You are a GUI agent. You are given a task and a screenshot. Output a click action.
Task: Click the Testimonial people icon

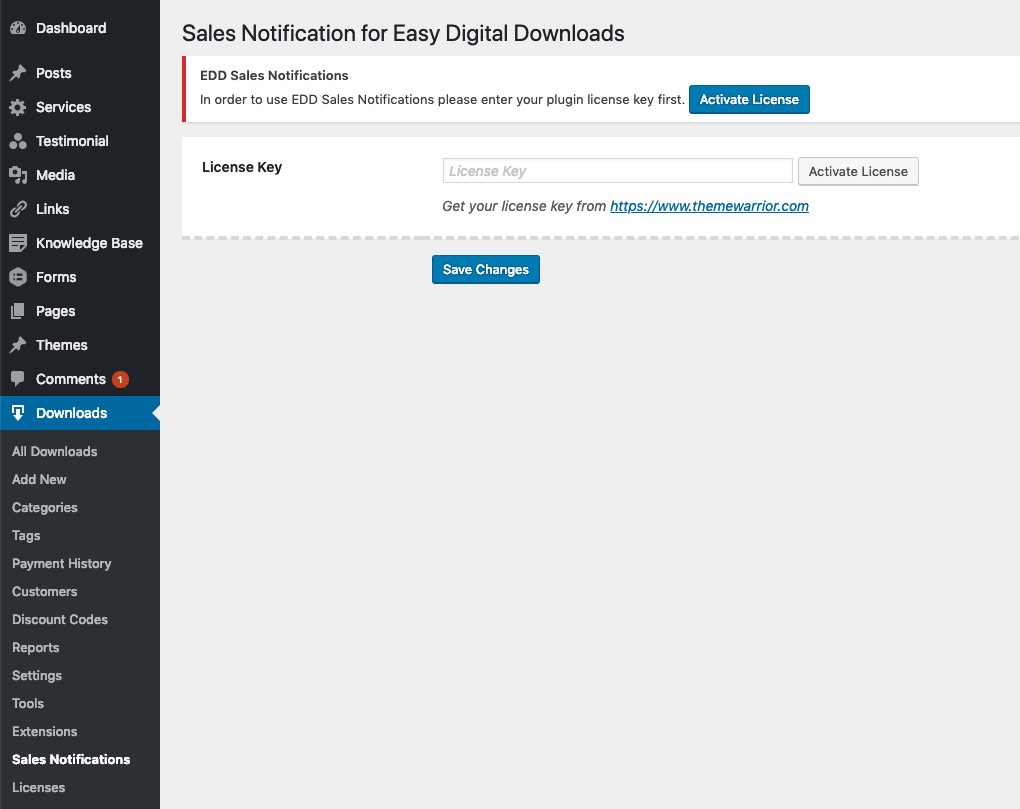point(18,141)
